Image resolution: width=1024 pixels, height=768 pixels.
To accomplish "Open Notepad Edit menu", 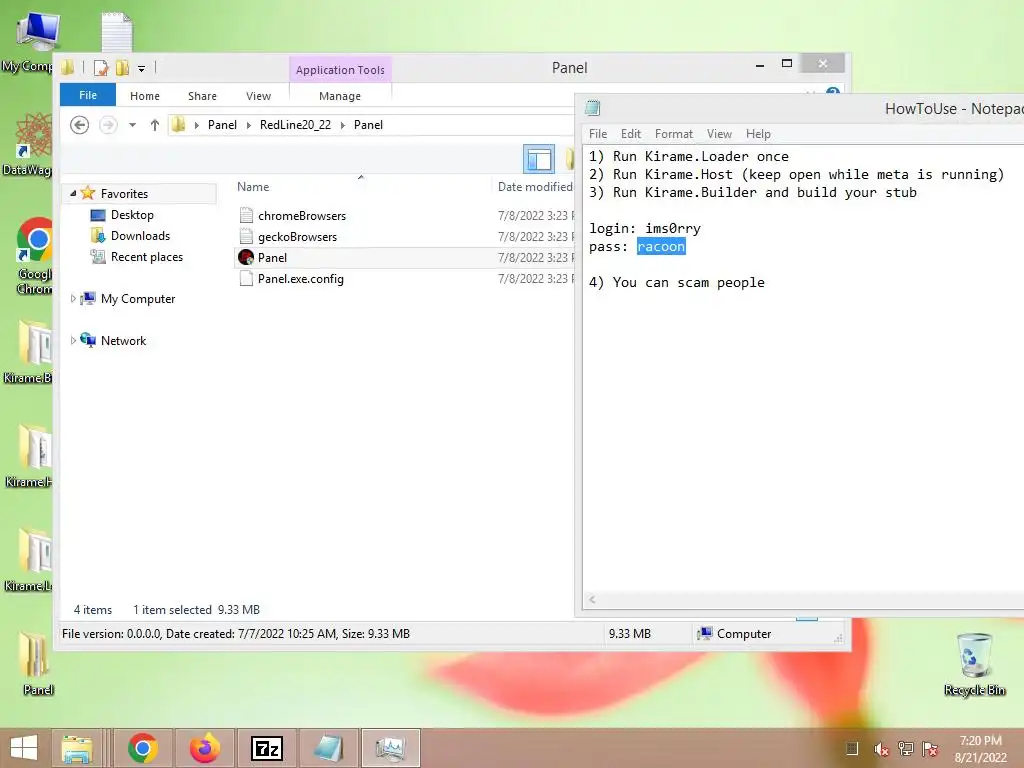I will pyautogui.click(x=631, y=134).
